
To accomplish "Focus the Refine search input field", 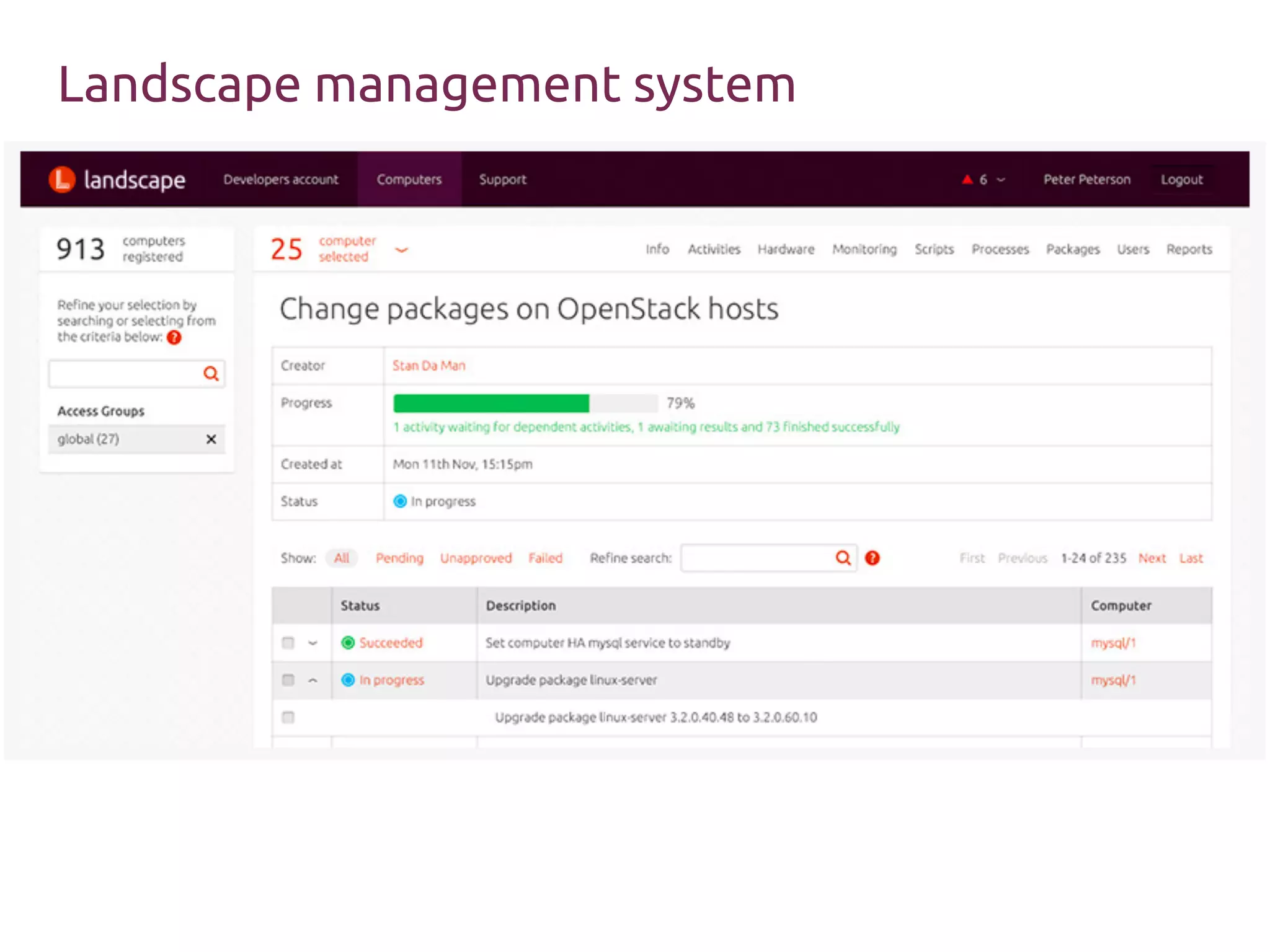I will coord(769,558).
